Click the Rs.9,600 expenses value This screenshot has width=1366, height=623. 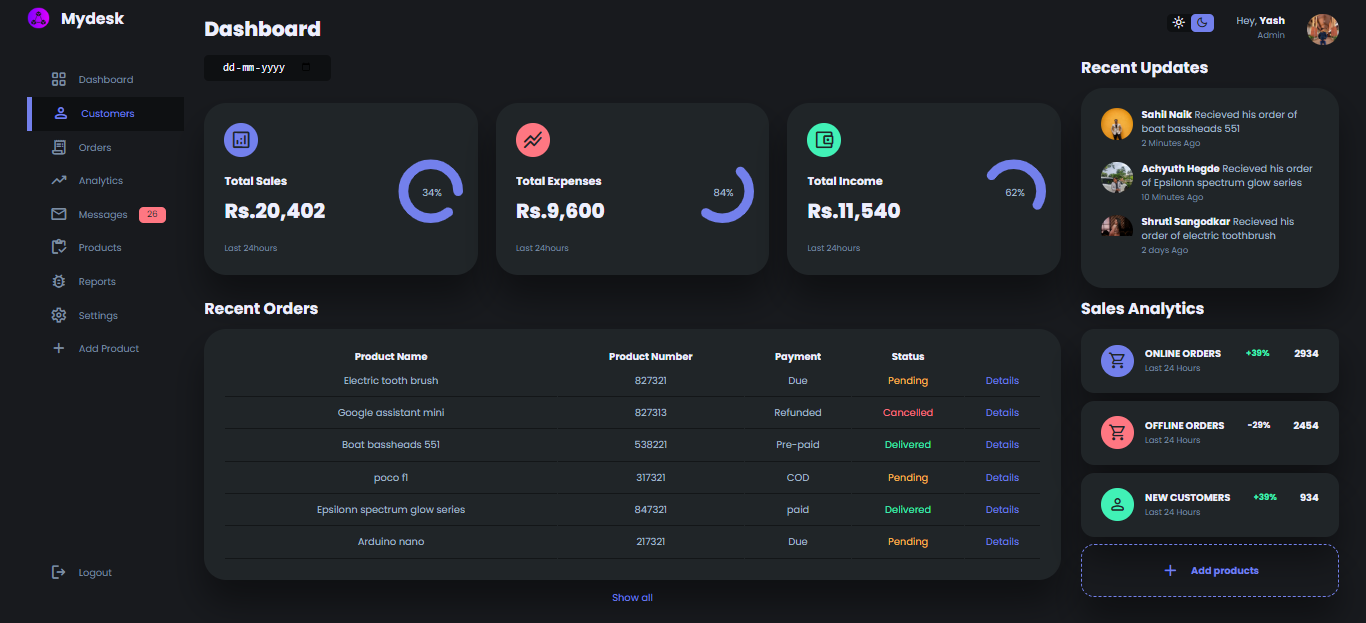point(560,211)
